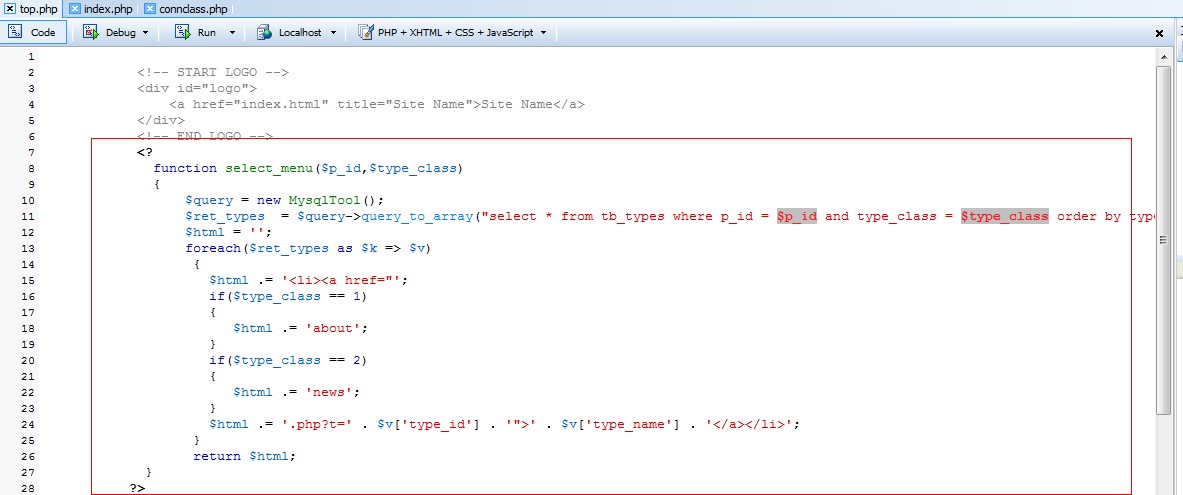Close connclass.php using its X icon
Viewport: 1183px width, 495px height.
coord(150,9)
